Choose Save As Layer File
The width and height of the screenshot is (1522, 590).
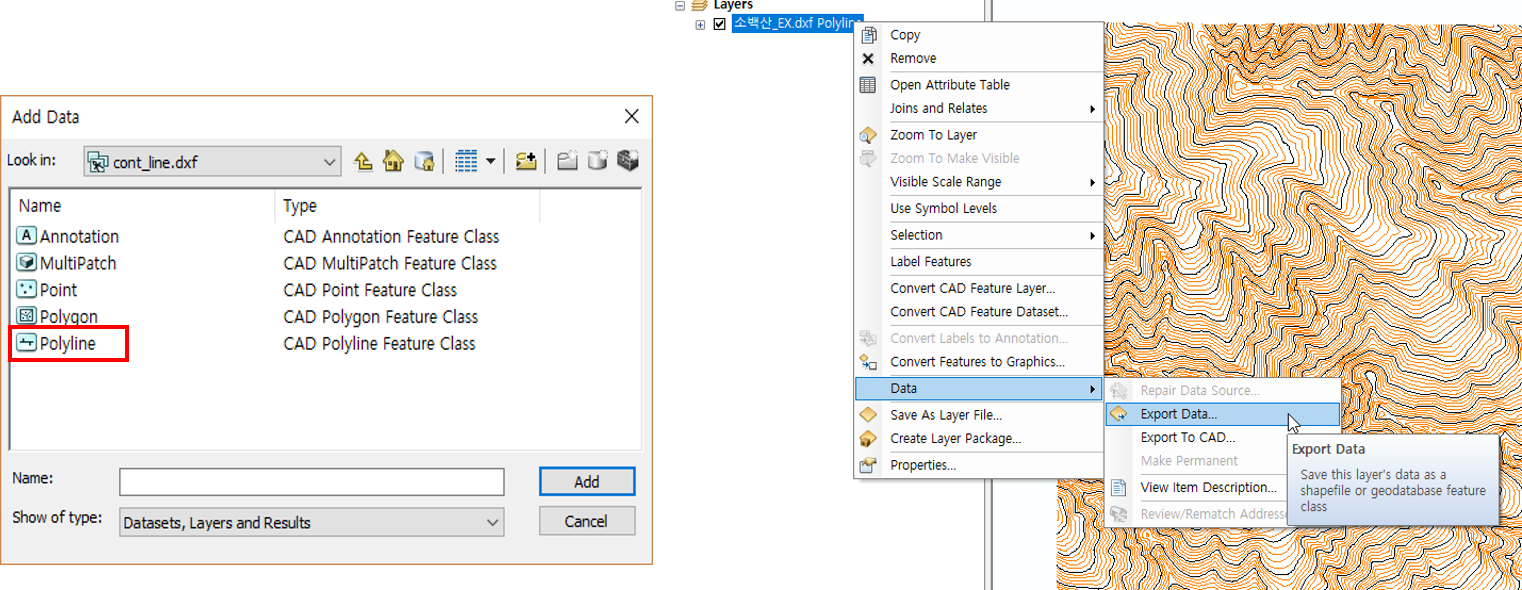(978, 415)
